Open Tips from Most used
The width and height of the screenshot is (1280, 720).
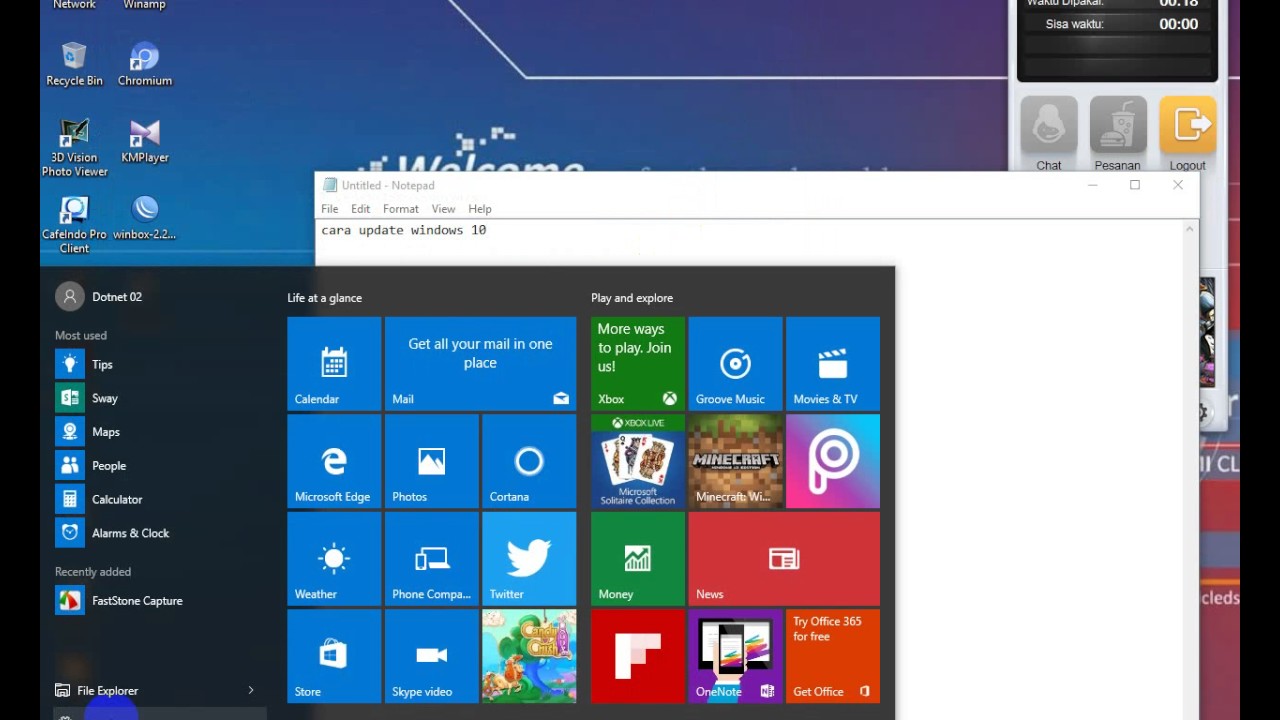[160, 364]
